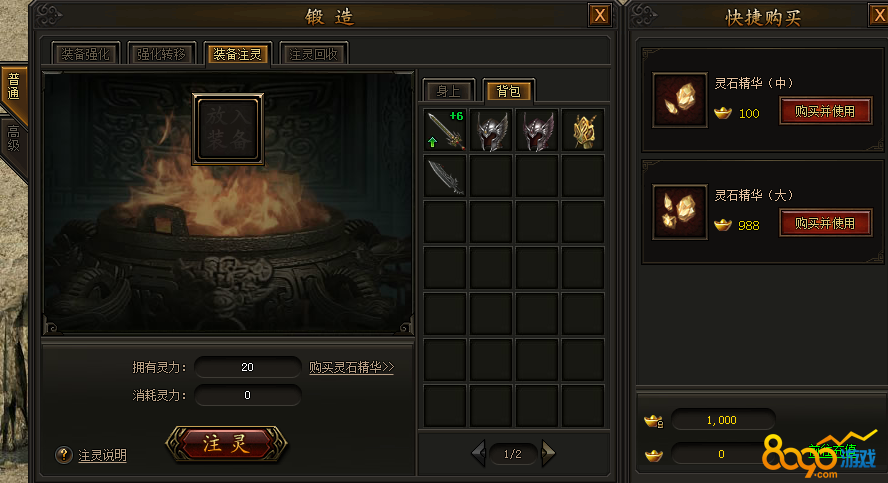Open the 装备强化 tab
This screenshot has height=483, width=888.
86,54
